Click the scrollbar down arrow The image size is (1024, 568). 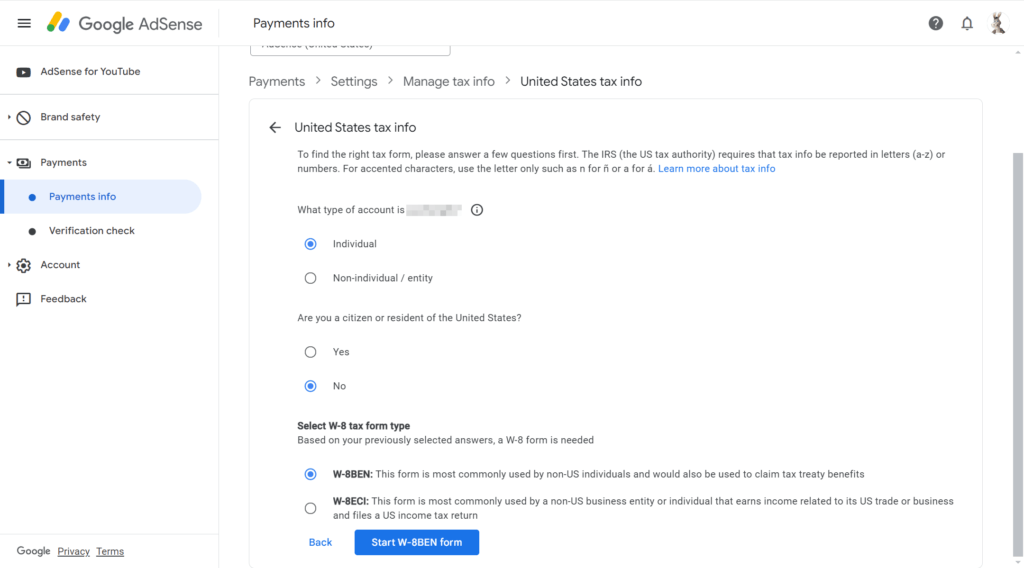click(x=1017, y=562)
